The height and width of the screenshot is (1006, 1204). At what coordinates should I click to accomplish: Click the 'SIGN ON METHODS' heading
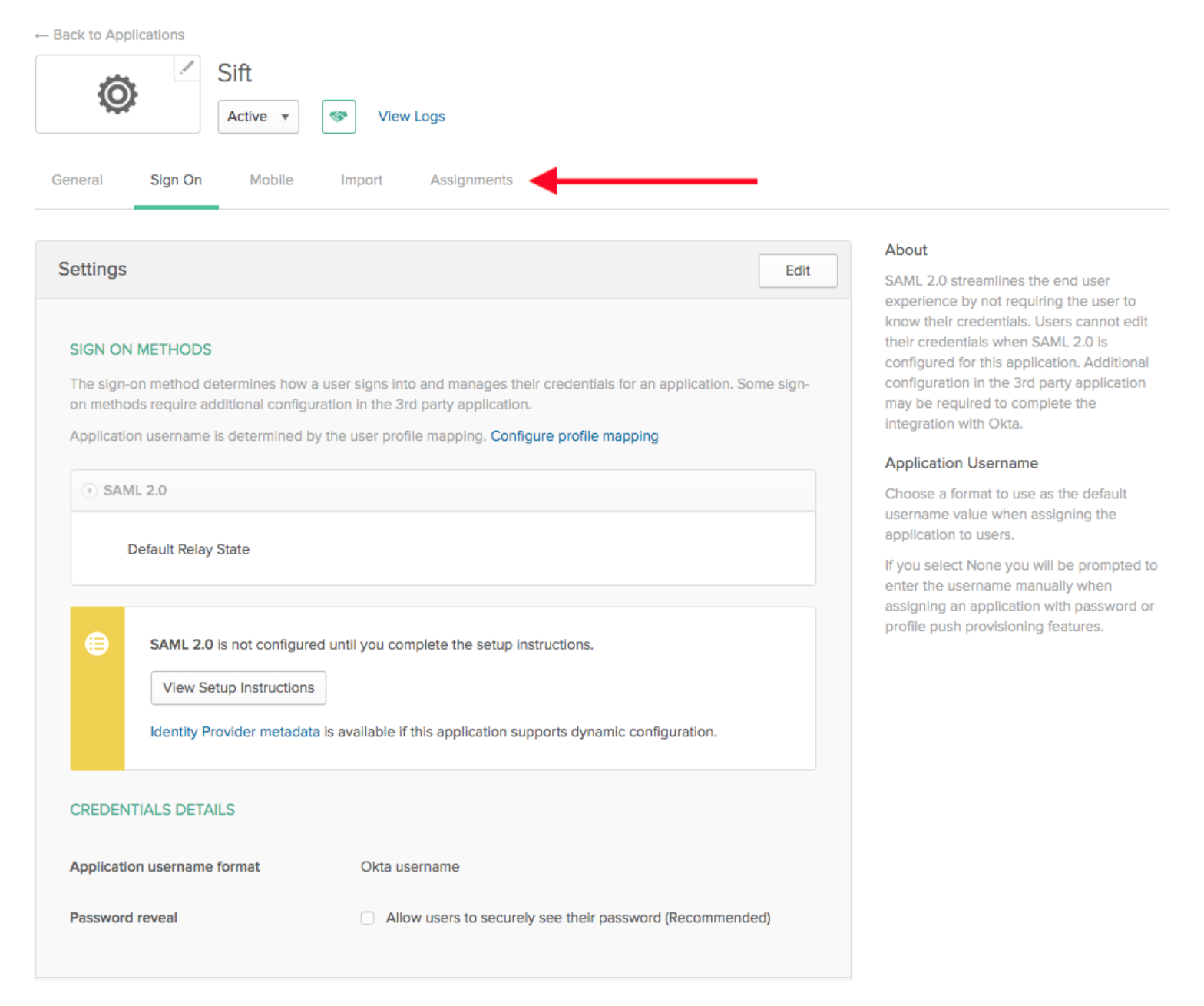pos(141,349)
